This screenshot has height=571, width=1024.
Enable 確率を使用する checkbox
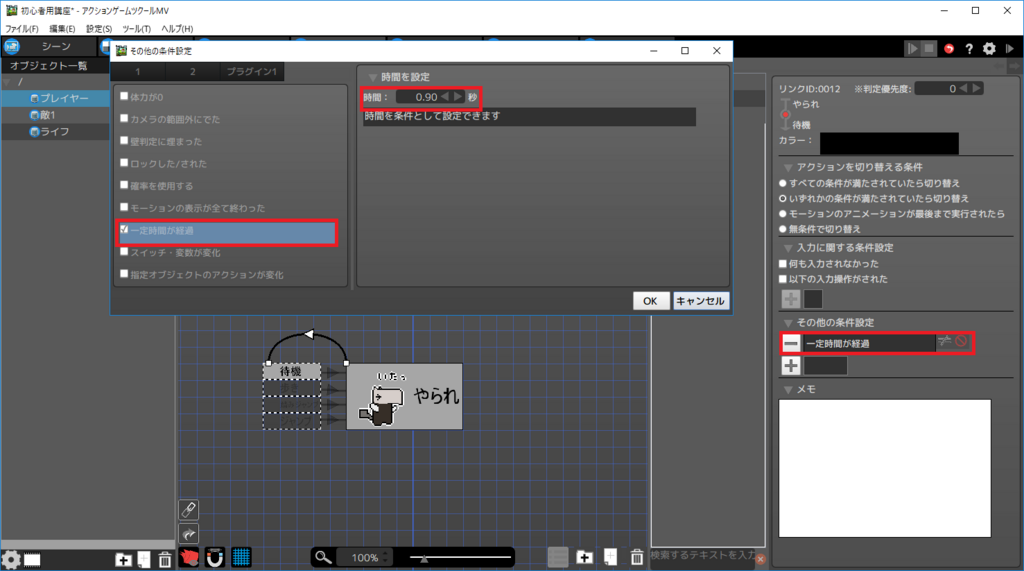tap(124, 185)
